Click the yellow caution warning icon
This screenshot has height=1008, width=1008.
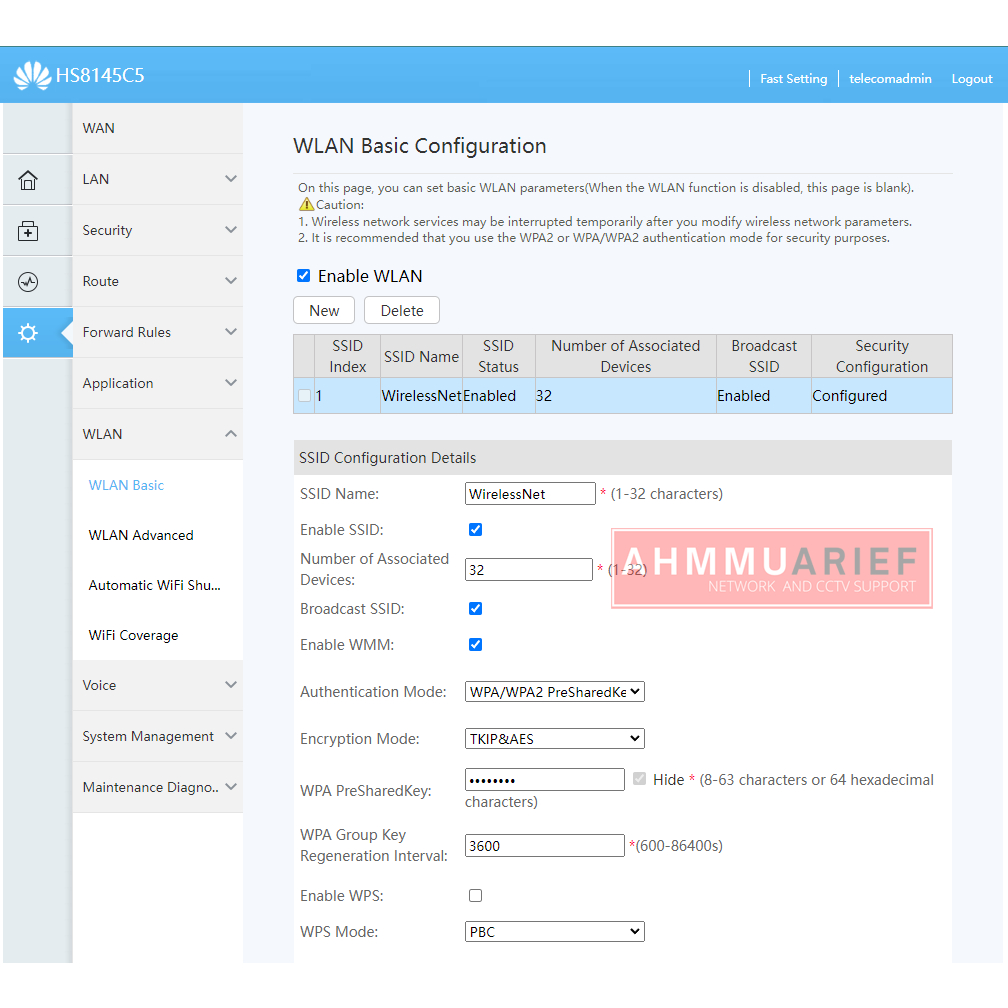coord(306,205)
